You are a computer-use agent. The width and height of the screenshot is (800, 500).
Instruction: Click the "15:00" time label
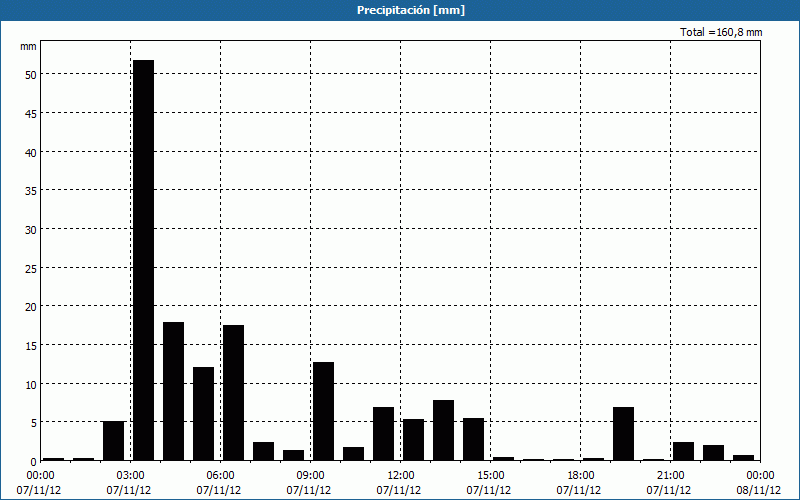(x=490, y=476)
